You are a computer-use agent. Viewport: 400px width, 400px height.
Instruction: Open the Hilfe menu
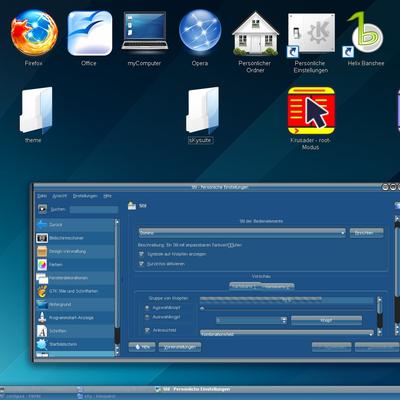[x=107, y=196]
